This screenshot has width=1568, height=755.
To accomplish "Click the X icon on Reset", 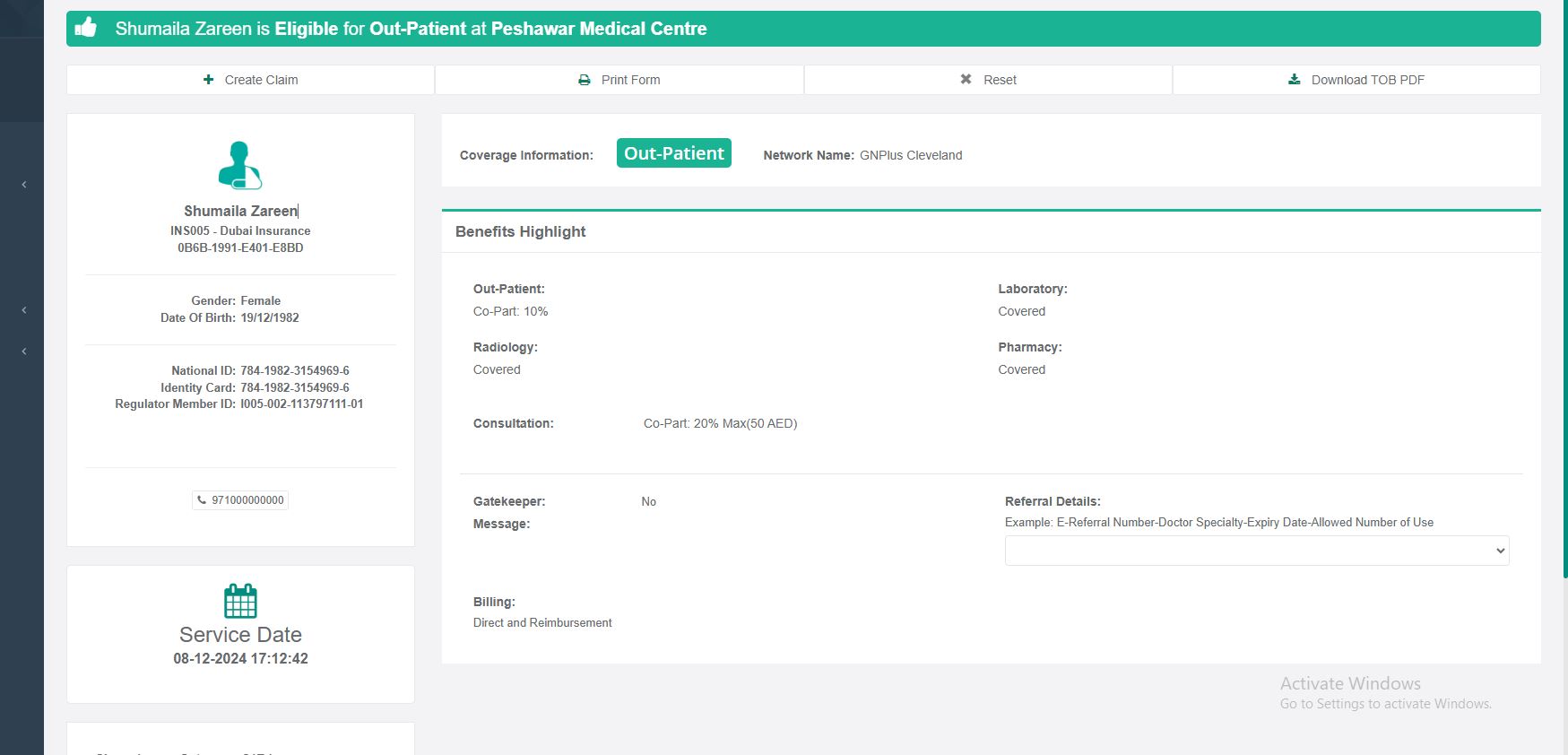I will pos(966,80).
